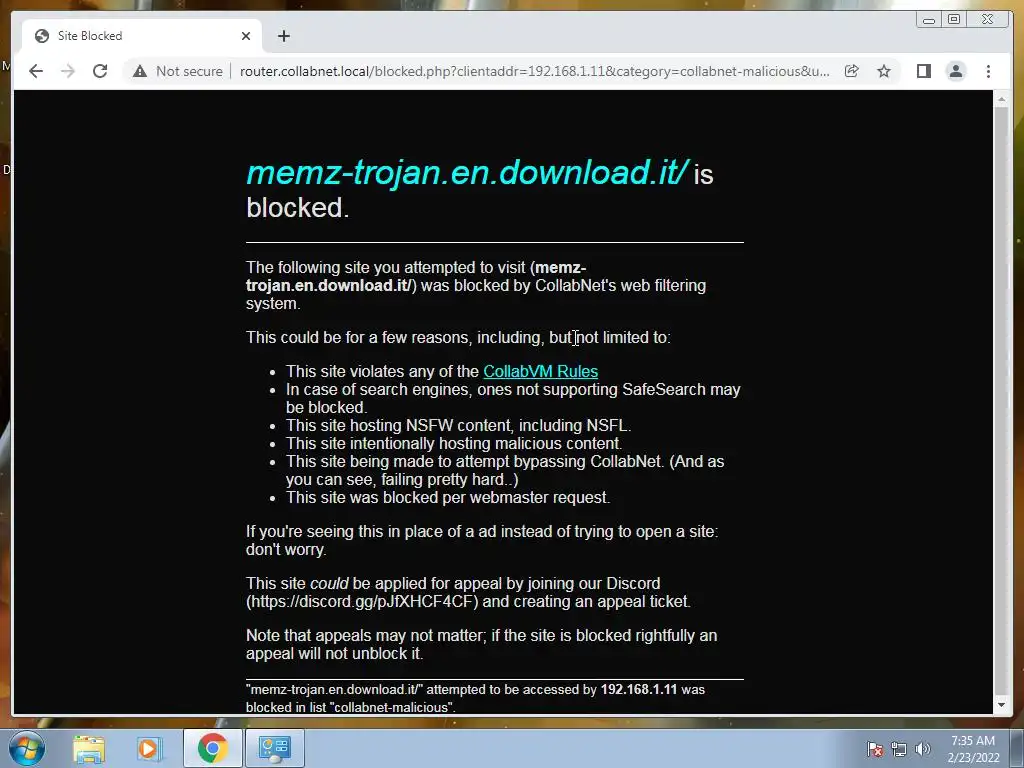The height and width of the screenshot is (768, 1024).
Task: Minimize the Chrome window
Action: point(929,20)
